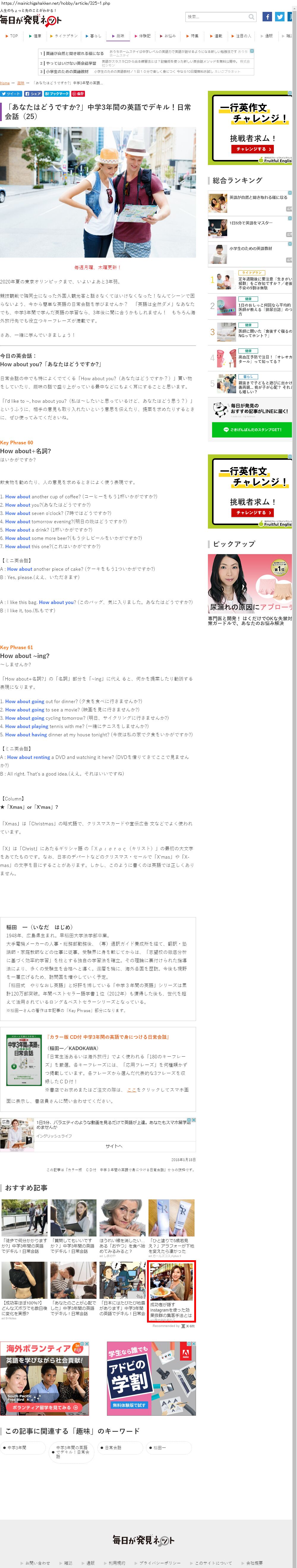Click the 趣味 breadcrumb link
Image resolution: width=297 pixels, height=1568 pixels.
[21, 83]
